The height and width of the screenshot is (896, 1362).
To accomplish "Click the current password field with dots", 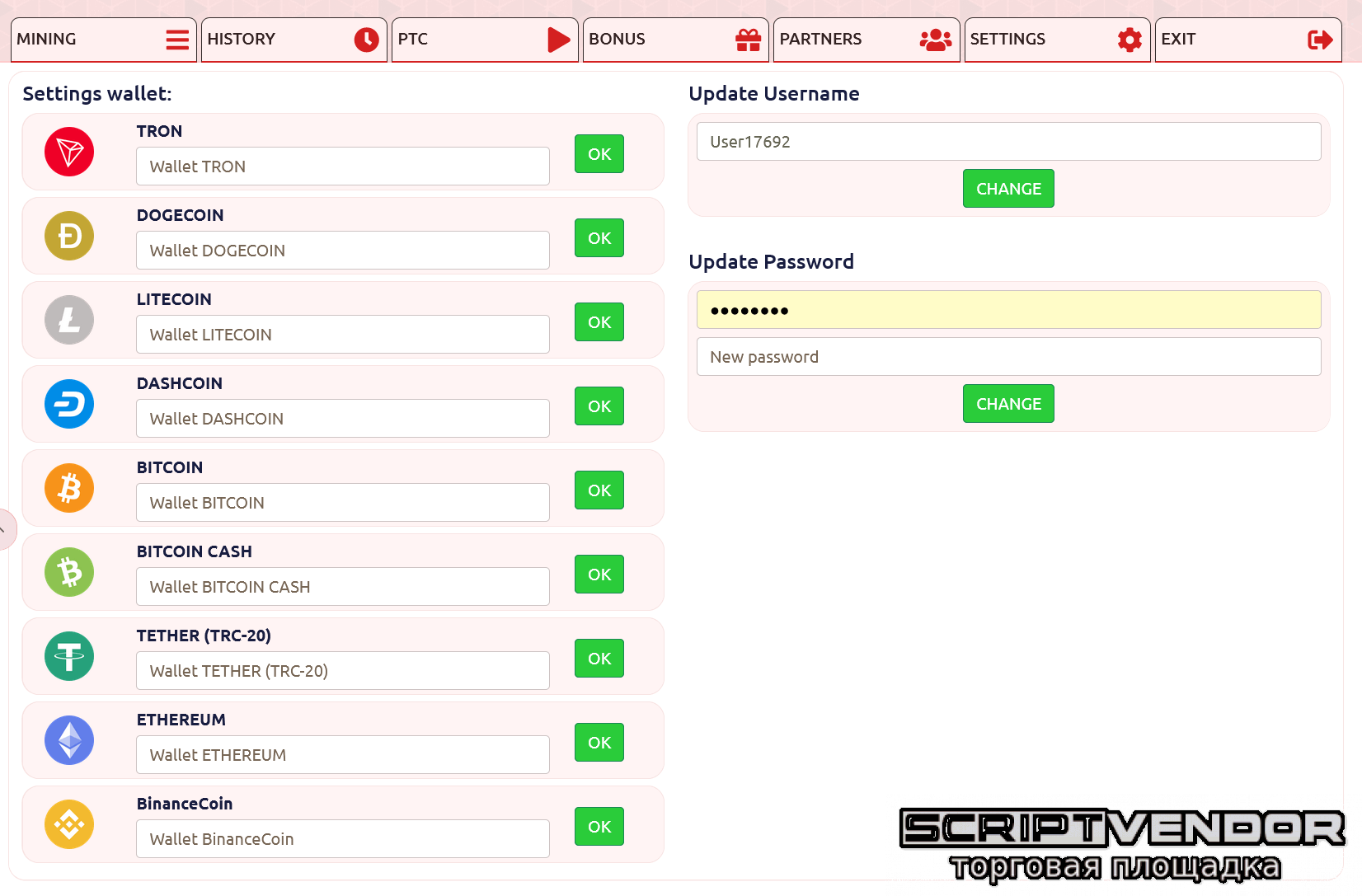I will coord(1009,310).
